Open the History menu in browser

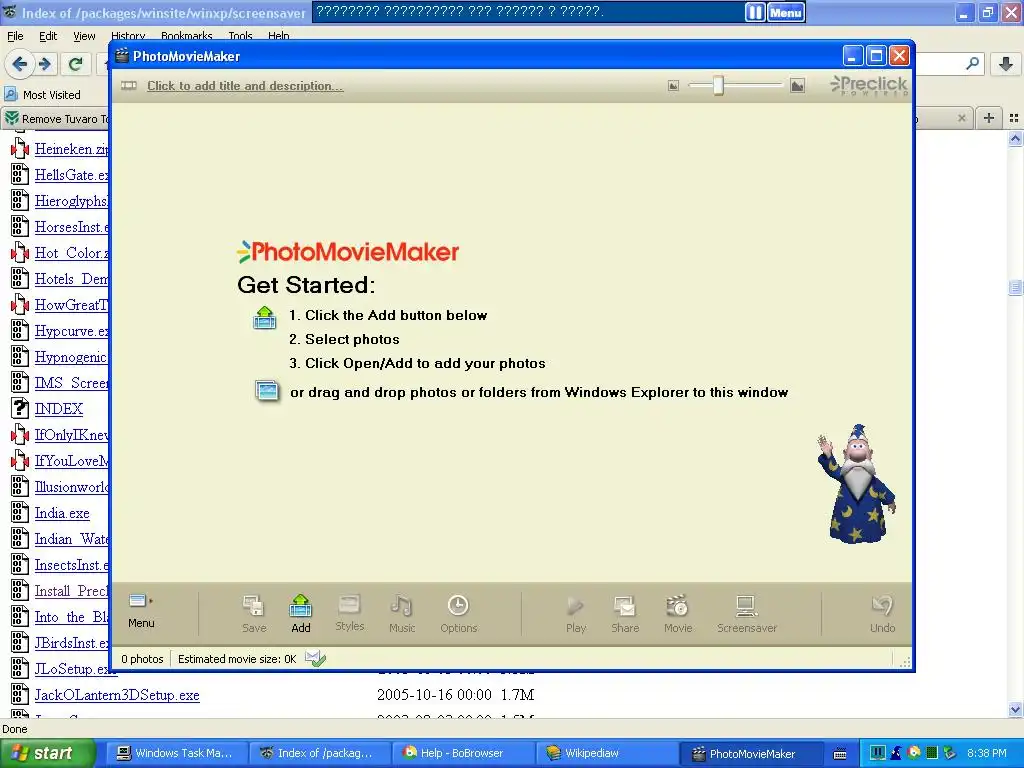click(128, 36)
